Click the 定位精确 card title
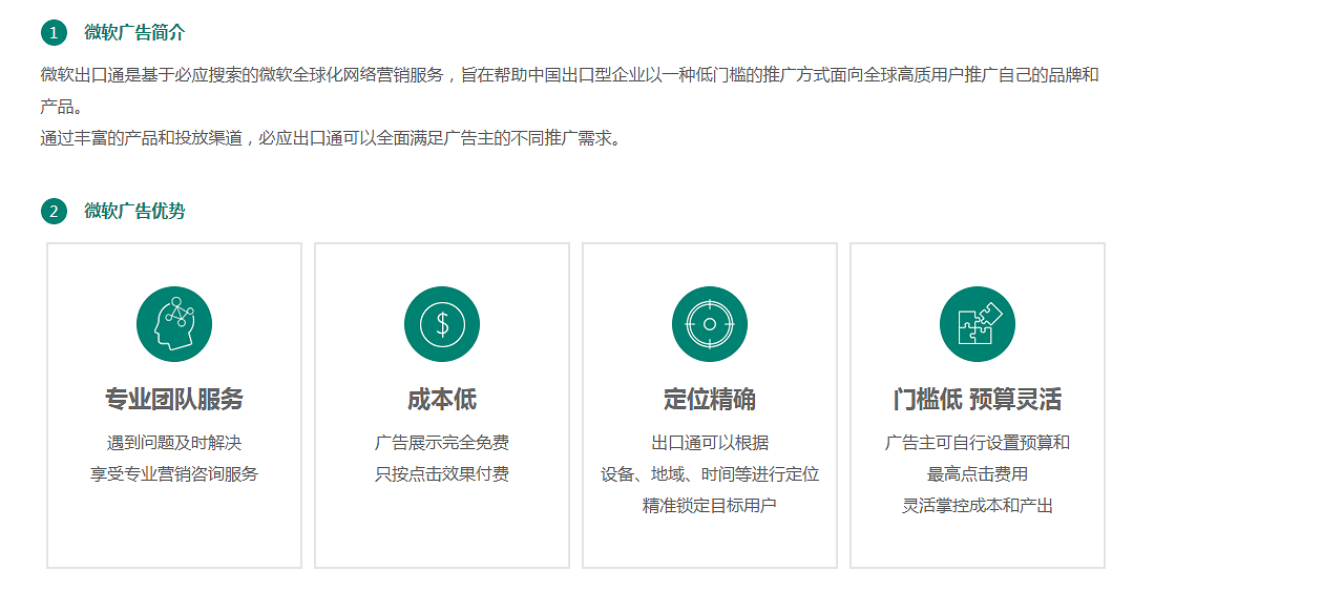Image resolution: width=1326 pixels, height=595 pixels. click(x=710, y=400)
